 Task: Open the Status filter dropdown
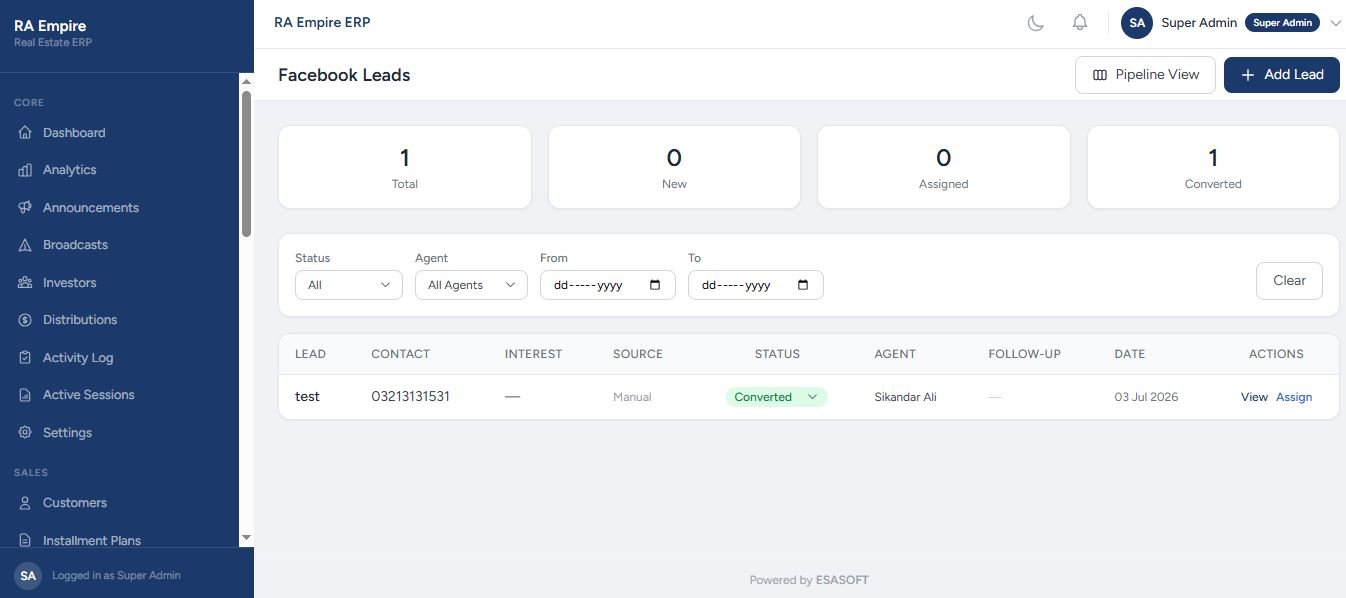[x=348, y=285]
